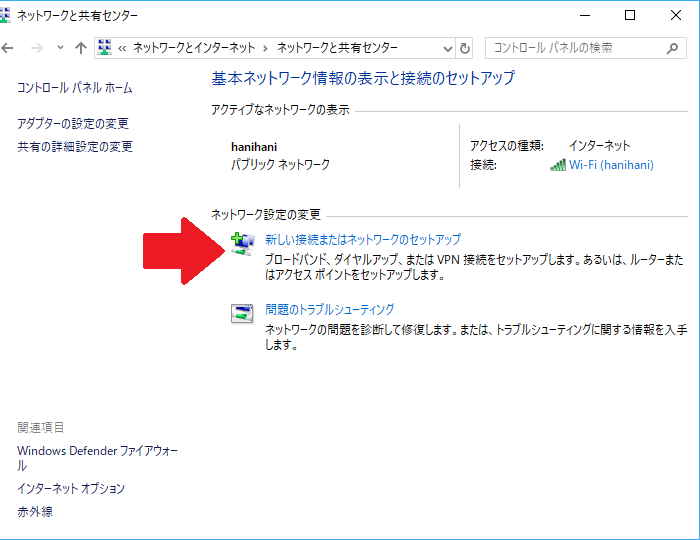Focus the コントロール パネルの検索 search field

pos(586,48)
